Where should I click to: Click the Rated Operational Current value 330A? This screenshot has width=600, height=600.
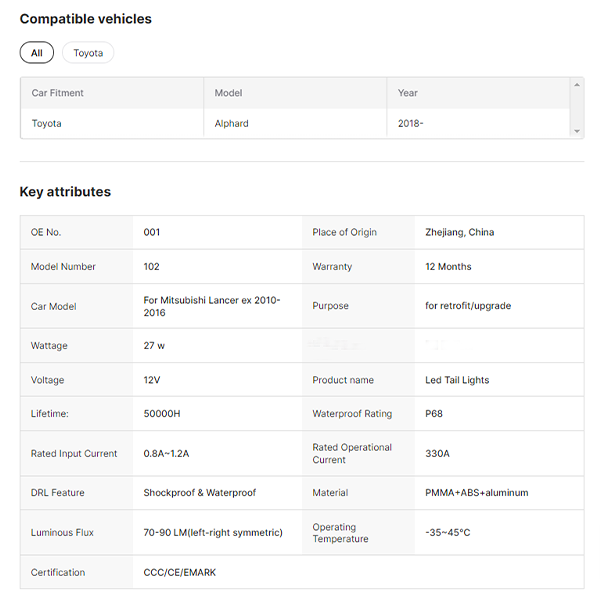[x=437, y=453]
